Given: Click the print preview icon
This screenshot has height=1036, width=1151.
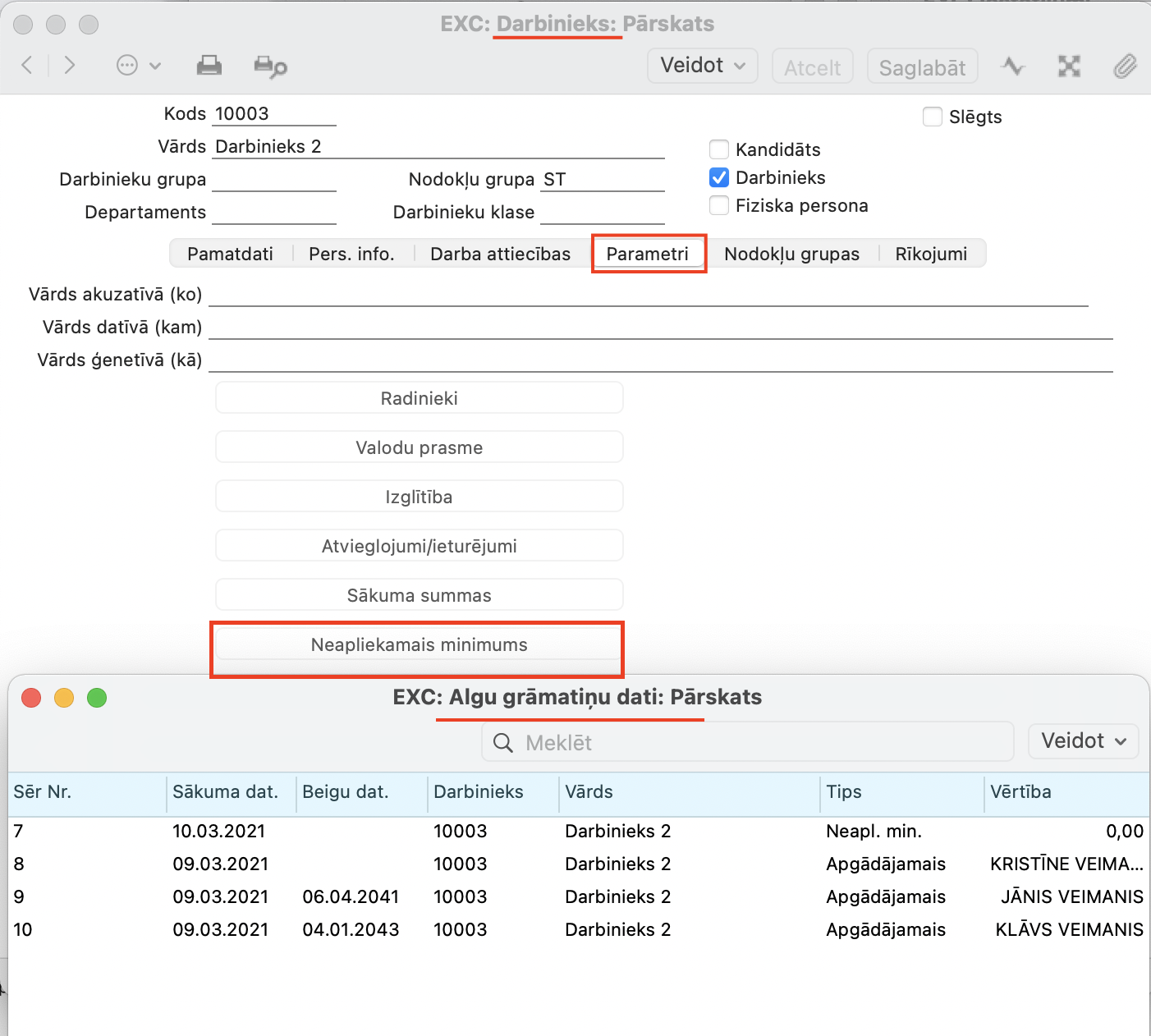Looking at the screenshot, I should click(270, 66).
